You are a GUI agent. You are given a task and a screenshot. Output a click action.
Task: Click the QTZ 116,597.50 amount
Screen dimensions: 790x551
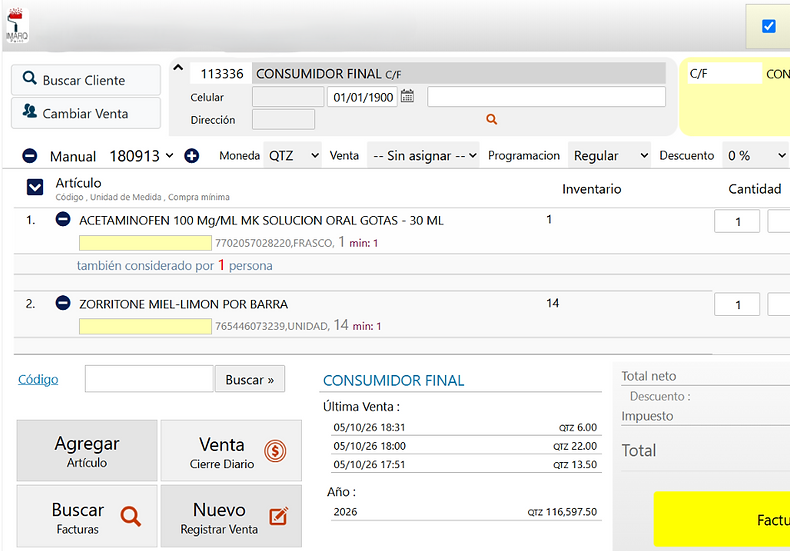click(562, 512)
